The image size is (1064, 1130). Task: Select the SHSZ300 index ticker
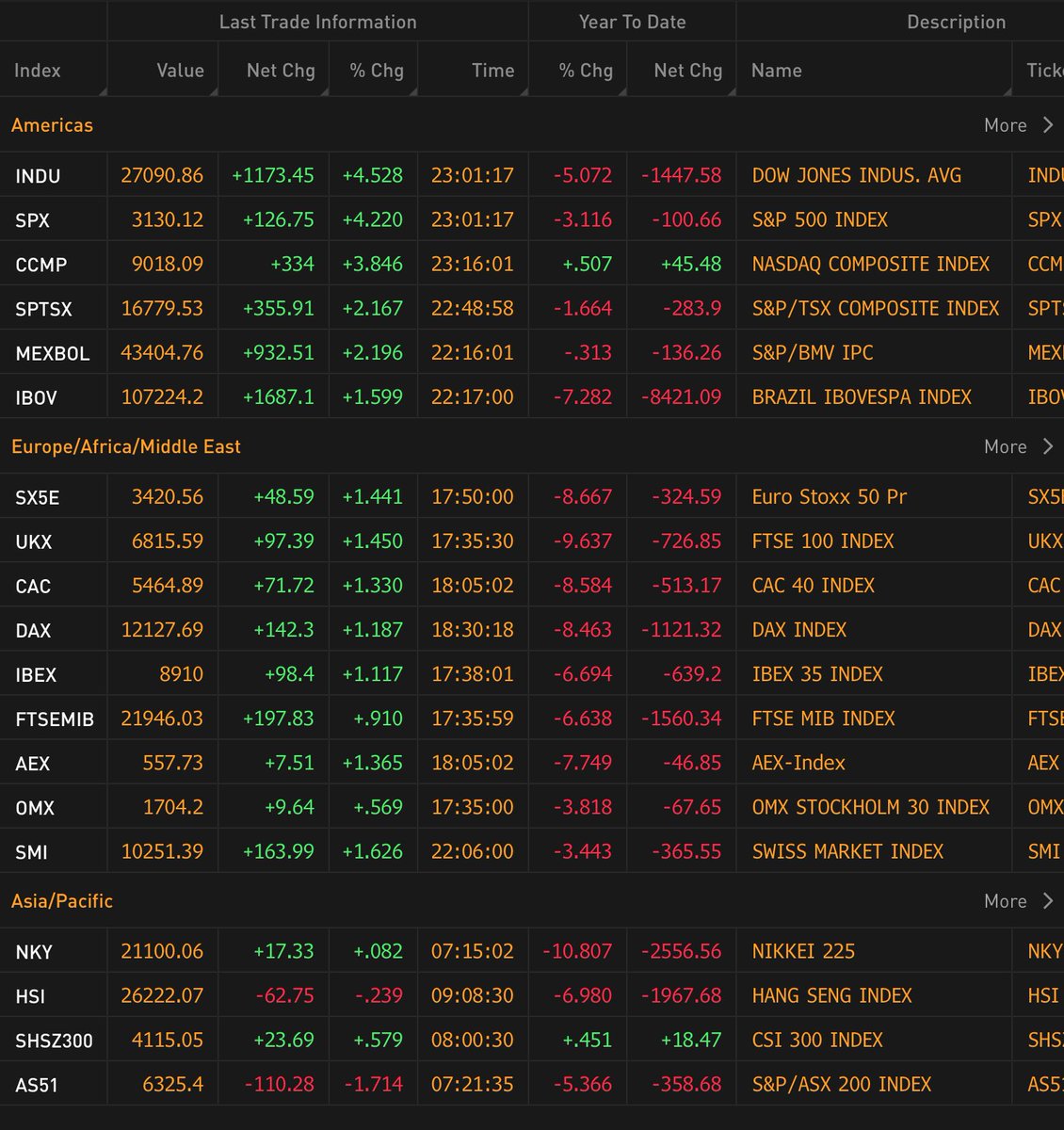pos(55,1041)
